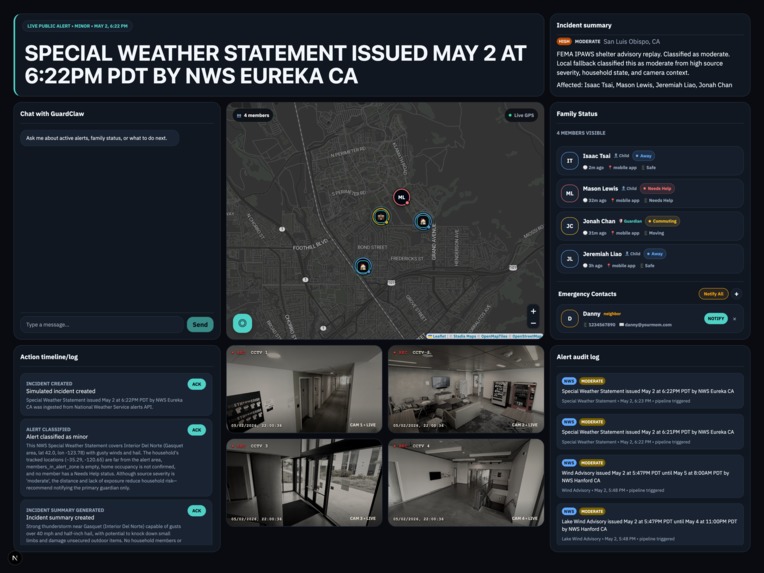Image resolution: width=764 pixels, height=573 pixels.
Task: Click the email icon next to danny@yourmom.com
Action: pos(621,325)
